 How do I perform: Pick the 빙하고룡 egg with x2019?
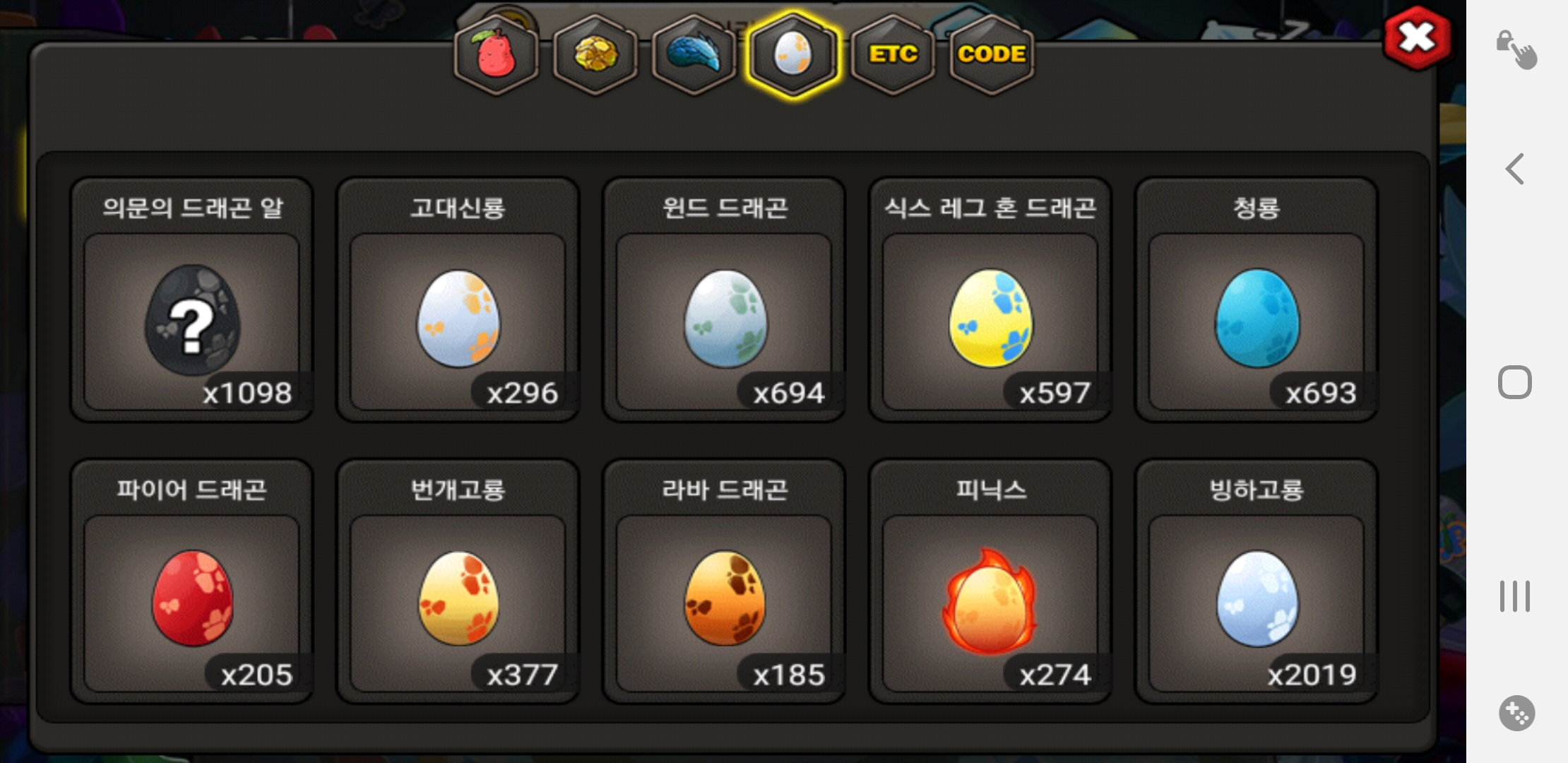(1257, 582)
